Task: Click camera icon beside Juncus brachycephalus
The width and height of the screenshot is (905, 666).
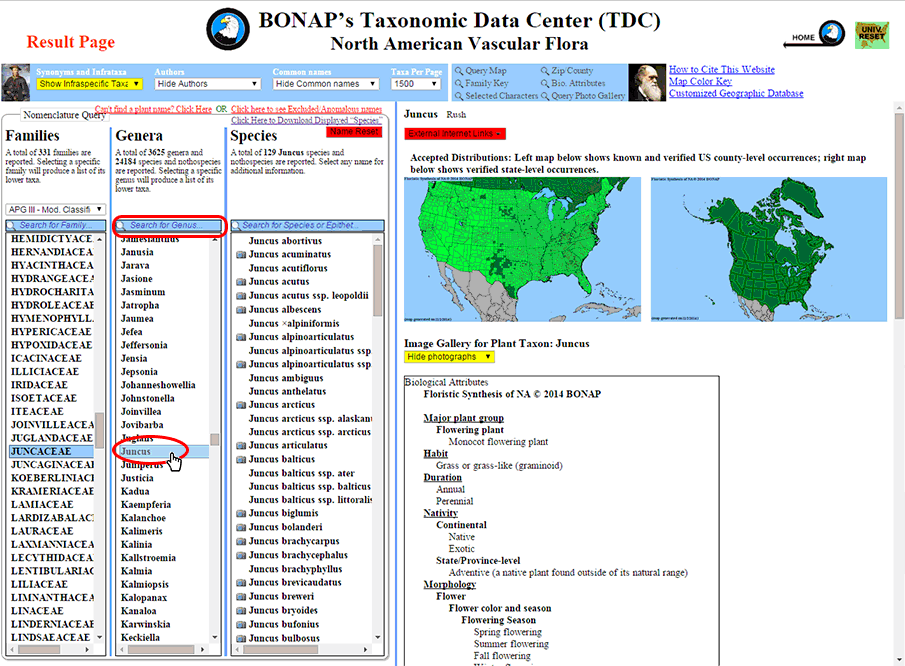Action: coord(241,555)
